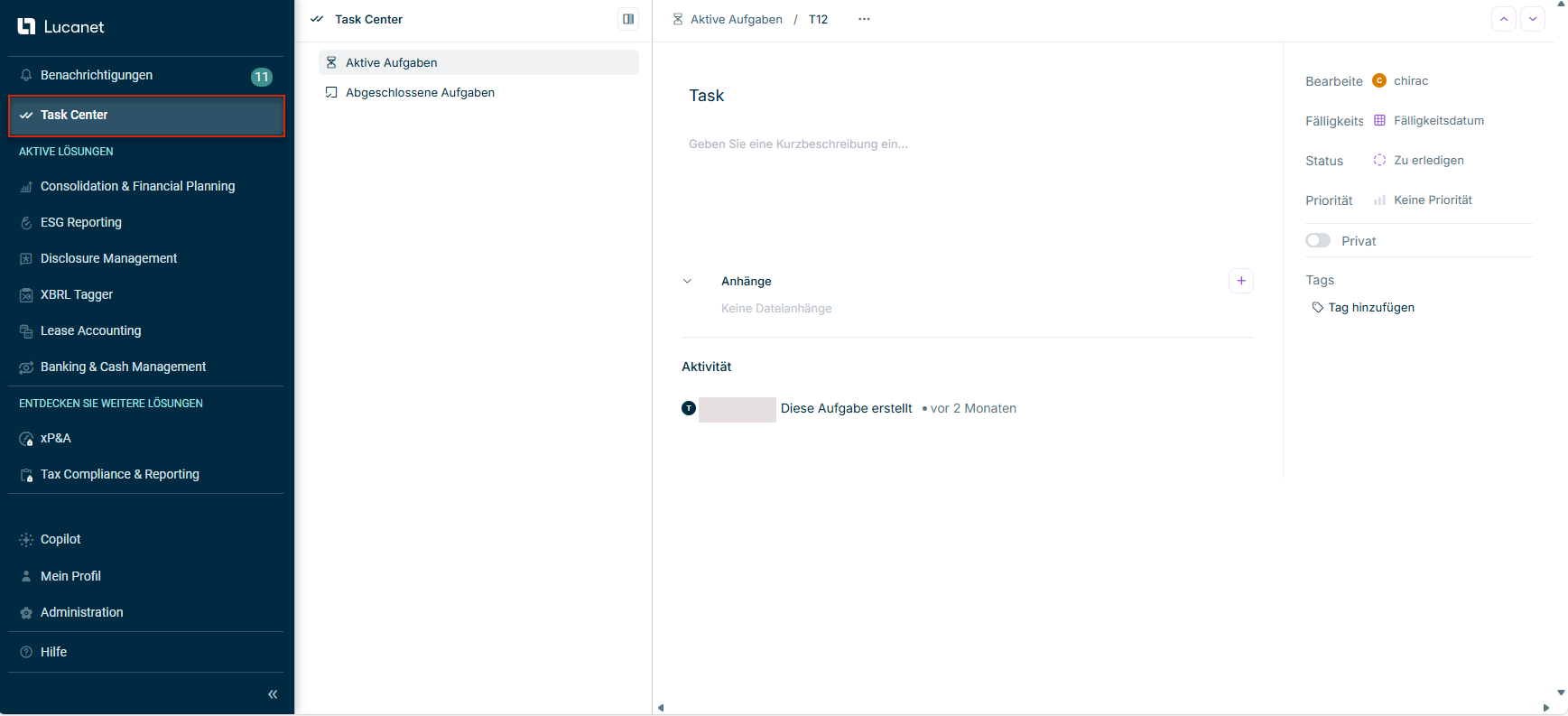The height and width of the screenshot is (716, 1568).
Task: Click the vertical scrollbar down arrow
Action: [1561, 693]
